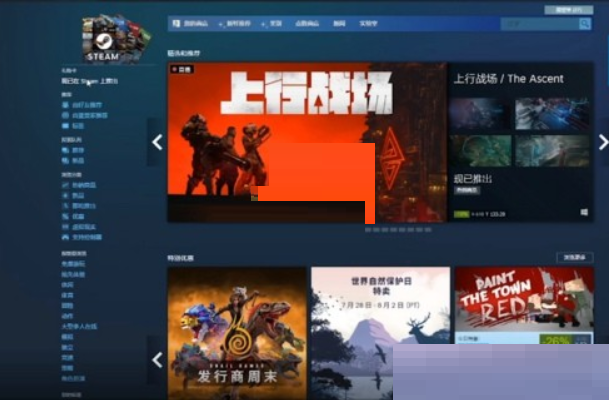Click Paint the Town Red green discount badge
Screen dimensions: 609x400
556,339
